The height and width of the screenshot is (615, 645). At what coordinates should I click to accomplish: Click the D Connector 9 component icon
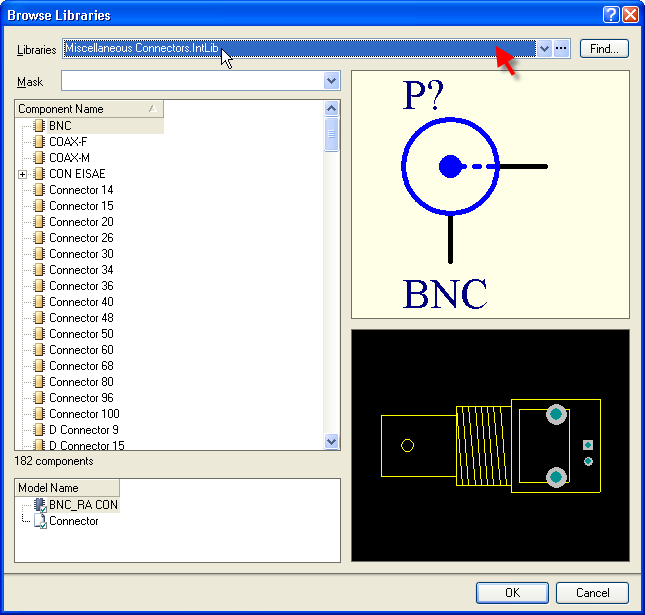coord(40,430)
